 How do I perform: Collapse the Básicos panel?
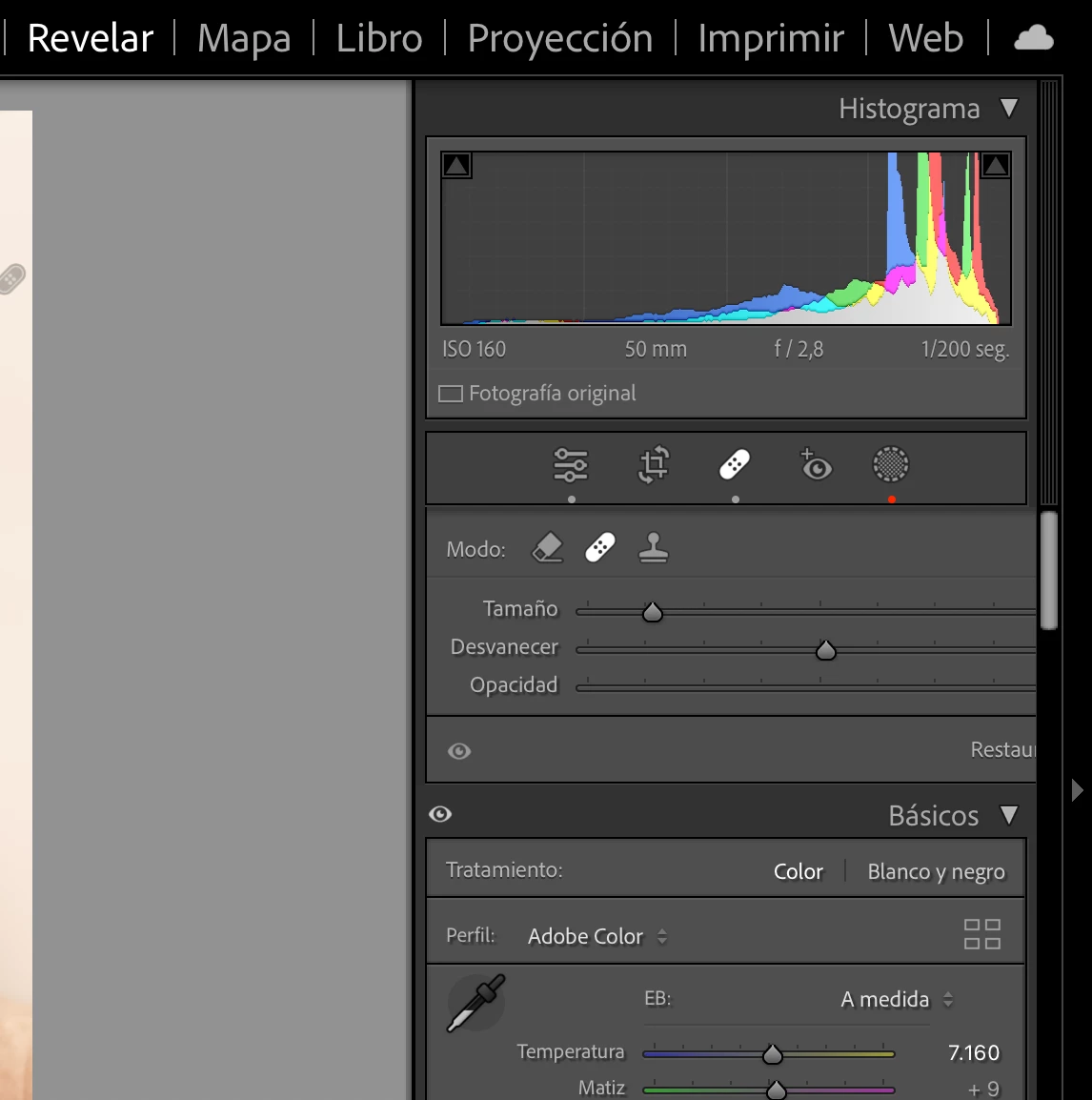tap(1008, 815)
